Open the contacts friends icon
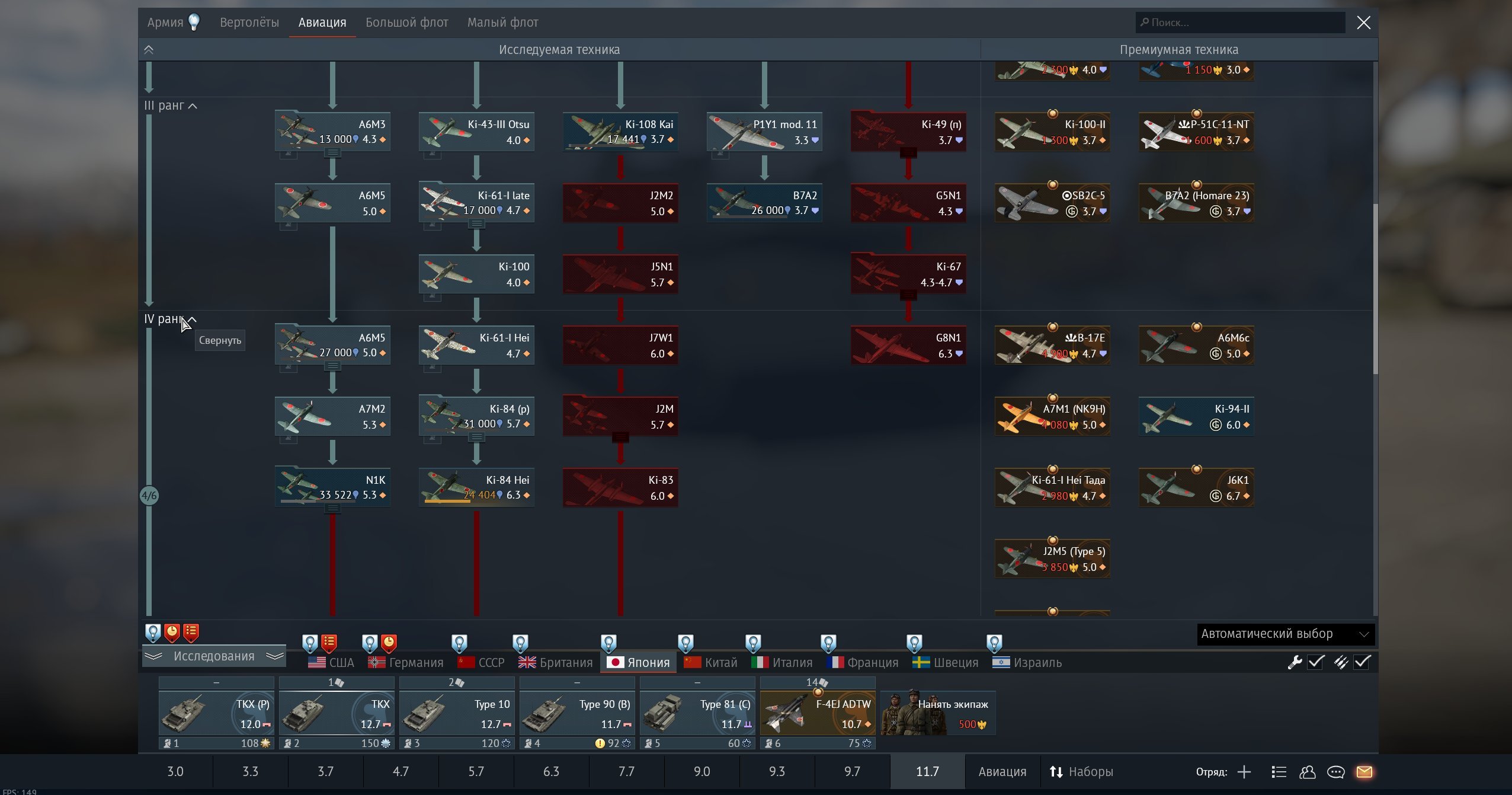The image size is (1512, 795). (1307, 771)
